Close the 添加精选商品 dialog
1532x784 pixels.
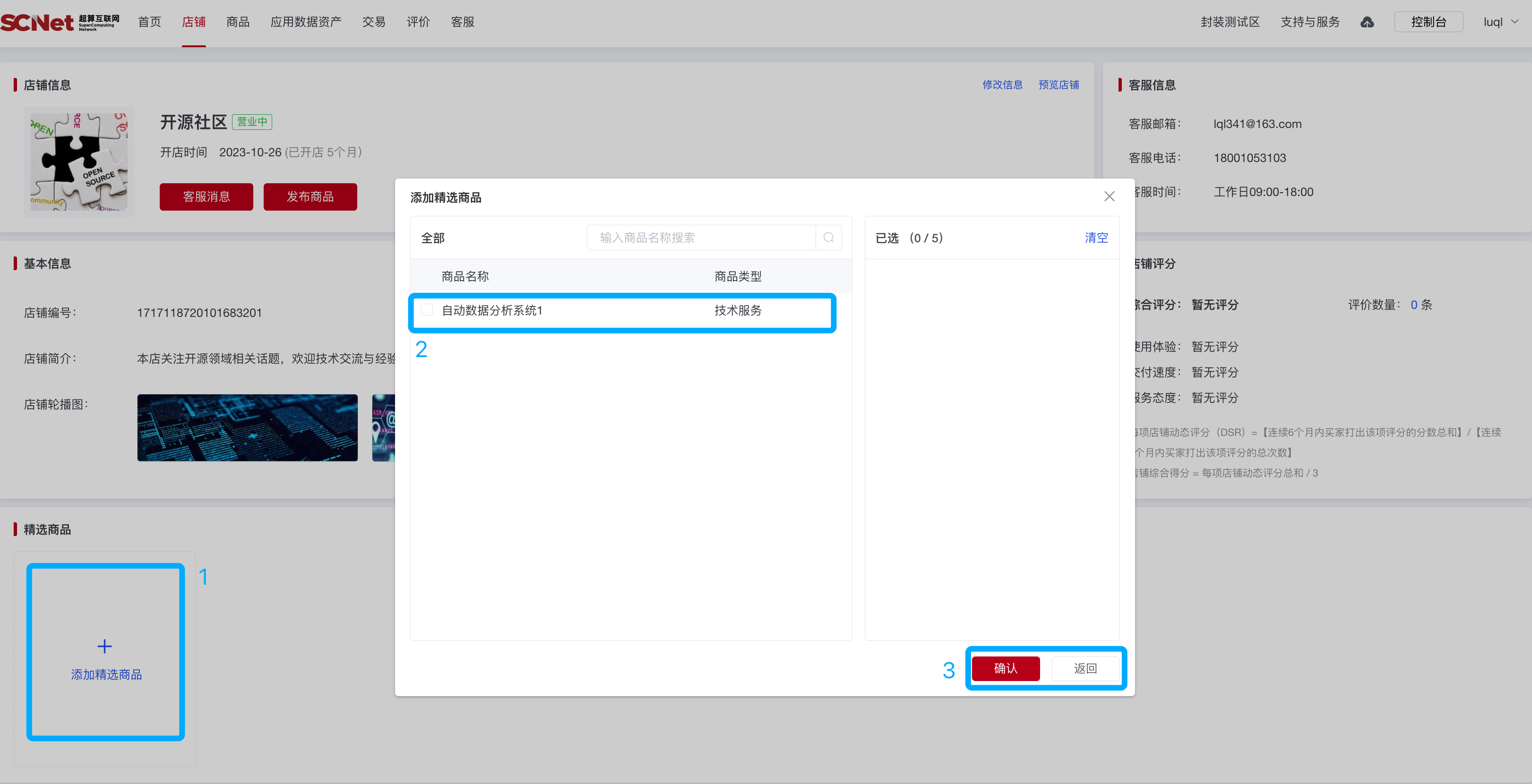[x=1109, y=196]
